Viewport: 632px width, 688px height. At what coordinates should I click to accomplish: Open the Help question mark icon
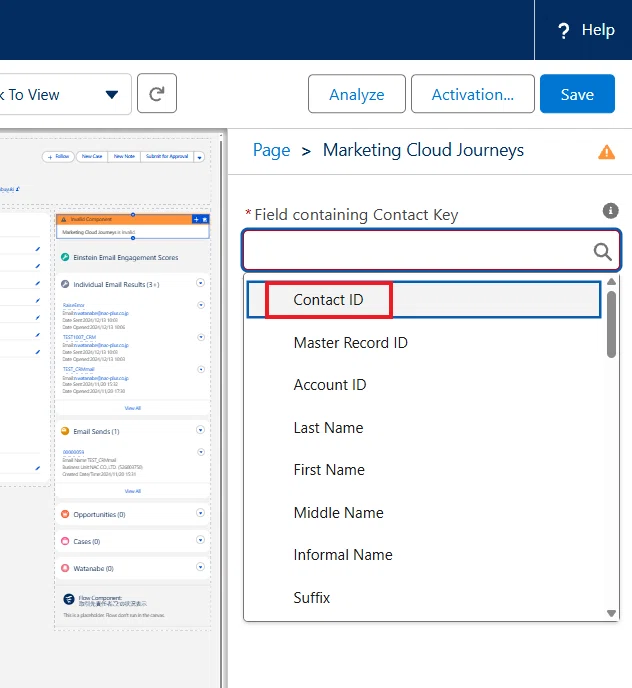[564, 31]
